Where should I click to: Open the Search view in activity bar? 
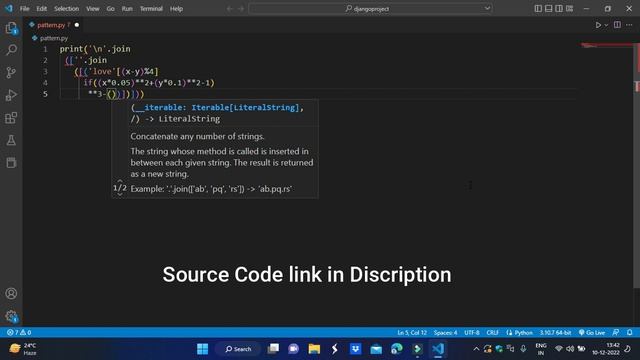pos(11,50)
